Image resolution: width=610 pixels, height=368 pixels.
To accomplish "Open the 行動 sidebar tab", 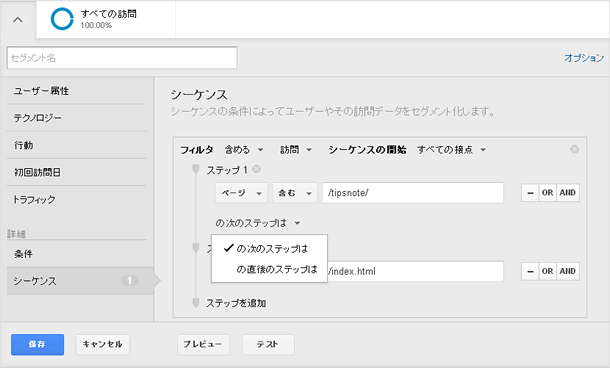I will 77,145.
